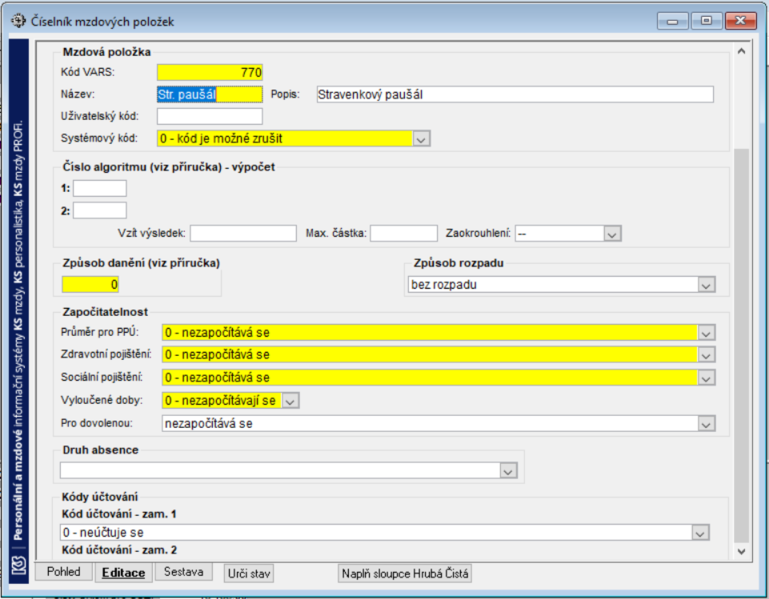
Task: Click the Urči stav button
Action: click(249, 573)
